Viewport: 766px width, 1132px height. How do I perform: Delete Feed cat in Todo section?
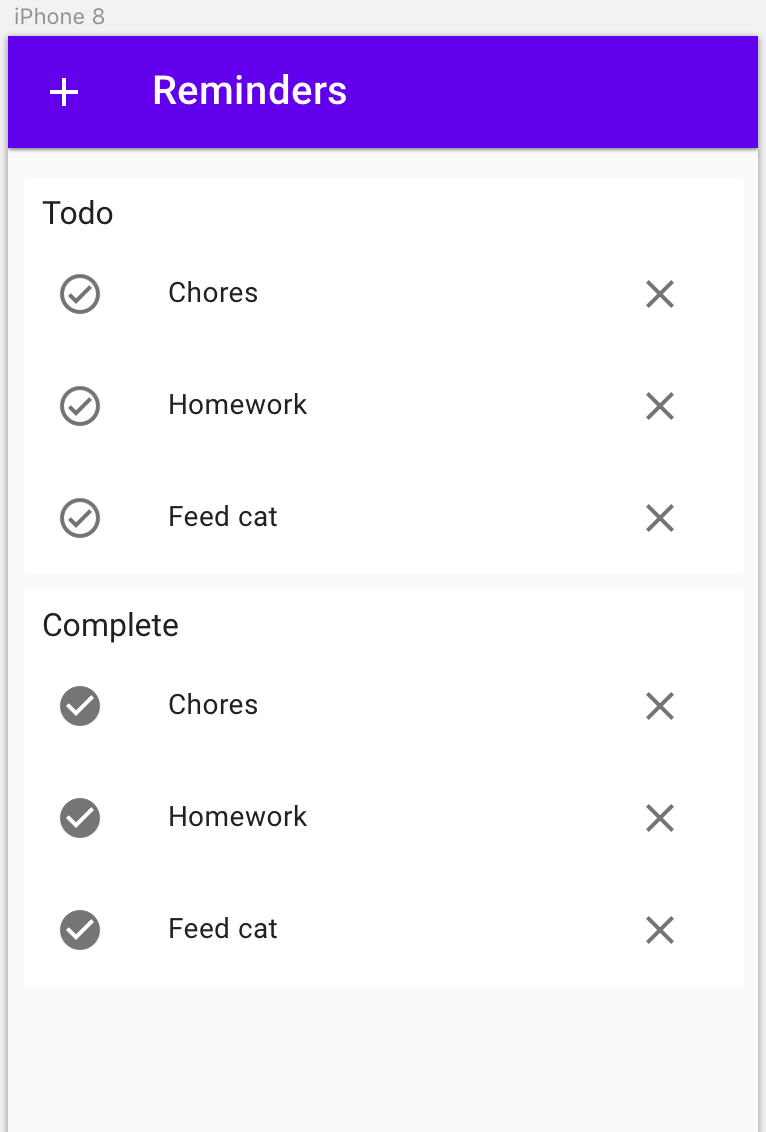point(659,518)
